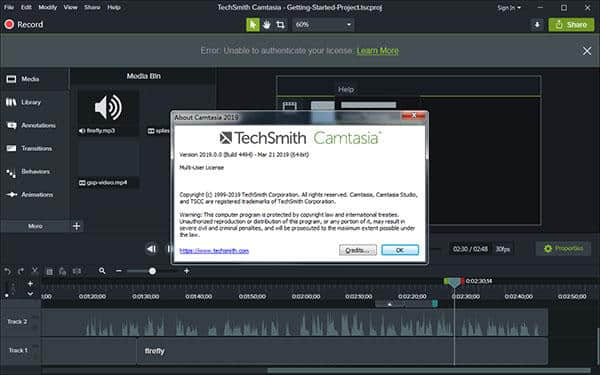Viewport: 600px width, 375px height.
Task: Open the View menu
Action: coord(70,7)
